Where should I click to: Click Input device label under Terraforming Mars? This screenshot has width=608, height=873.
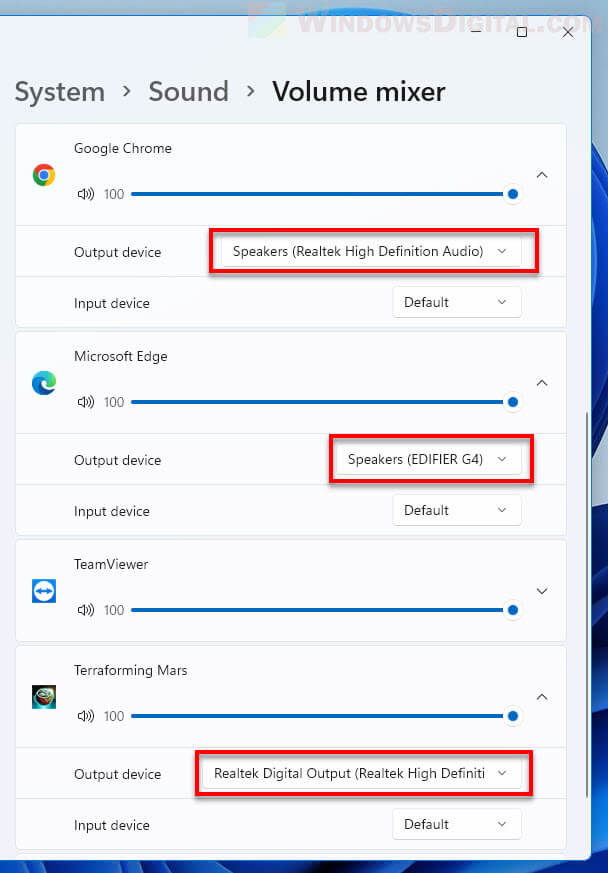coord(112,825)
